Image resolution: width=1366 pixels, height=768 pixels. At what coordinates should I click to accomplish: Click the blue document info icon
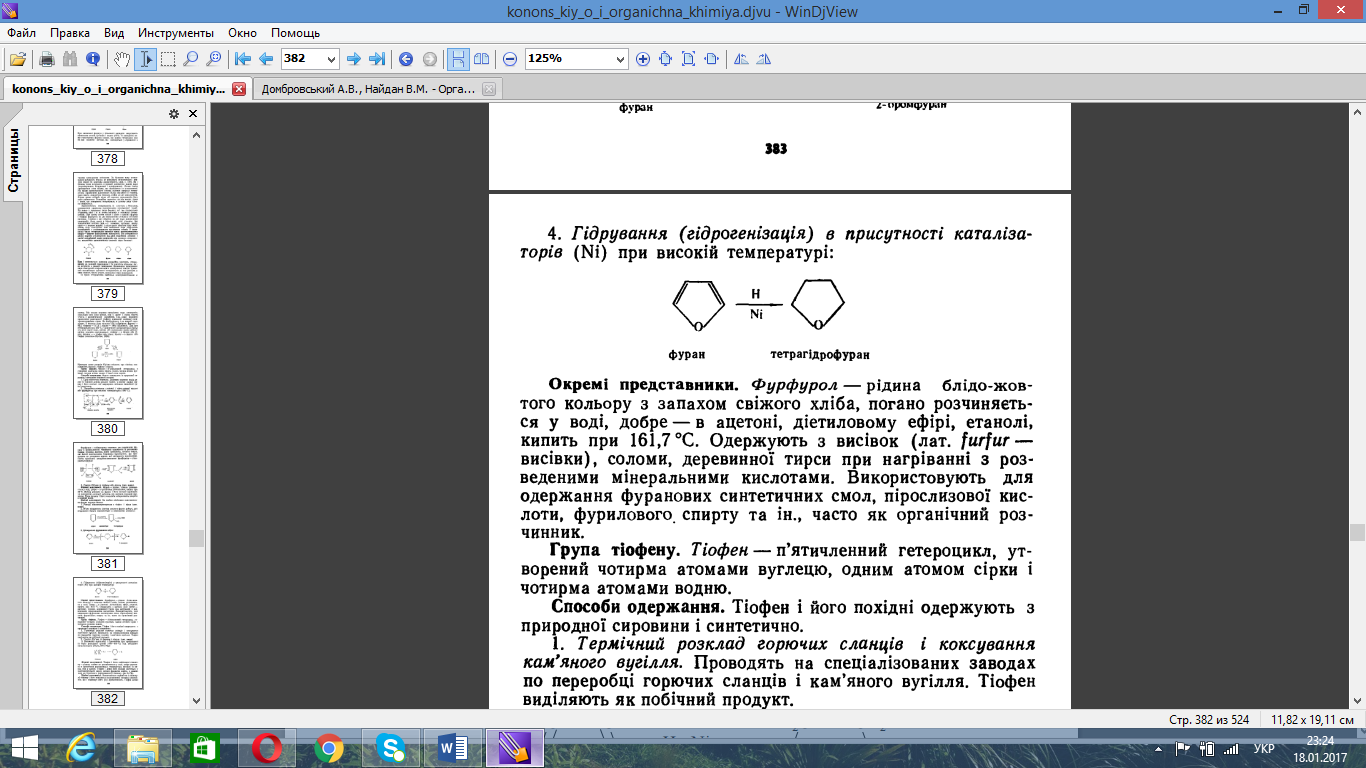[x=93, y=59]
